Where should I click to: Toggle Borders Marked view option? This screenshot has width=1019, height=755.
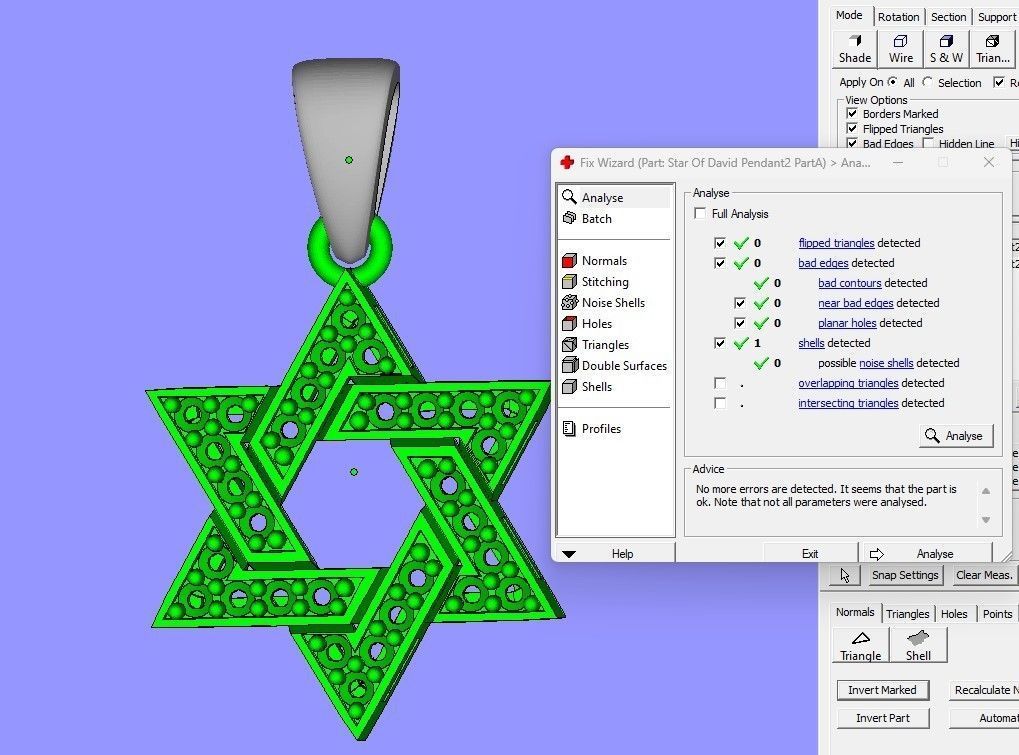point(852,114)
